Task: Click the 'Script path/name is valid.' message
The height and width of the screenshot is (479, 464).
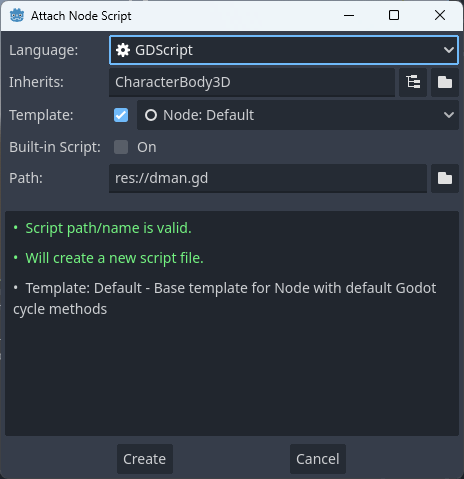Action: click(x=108, y=228)
